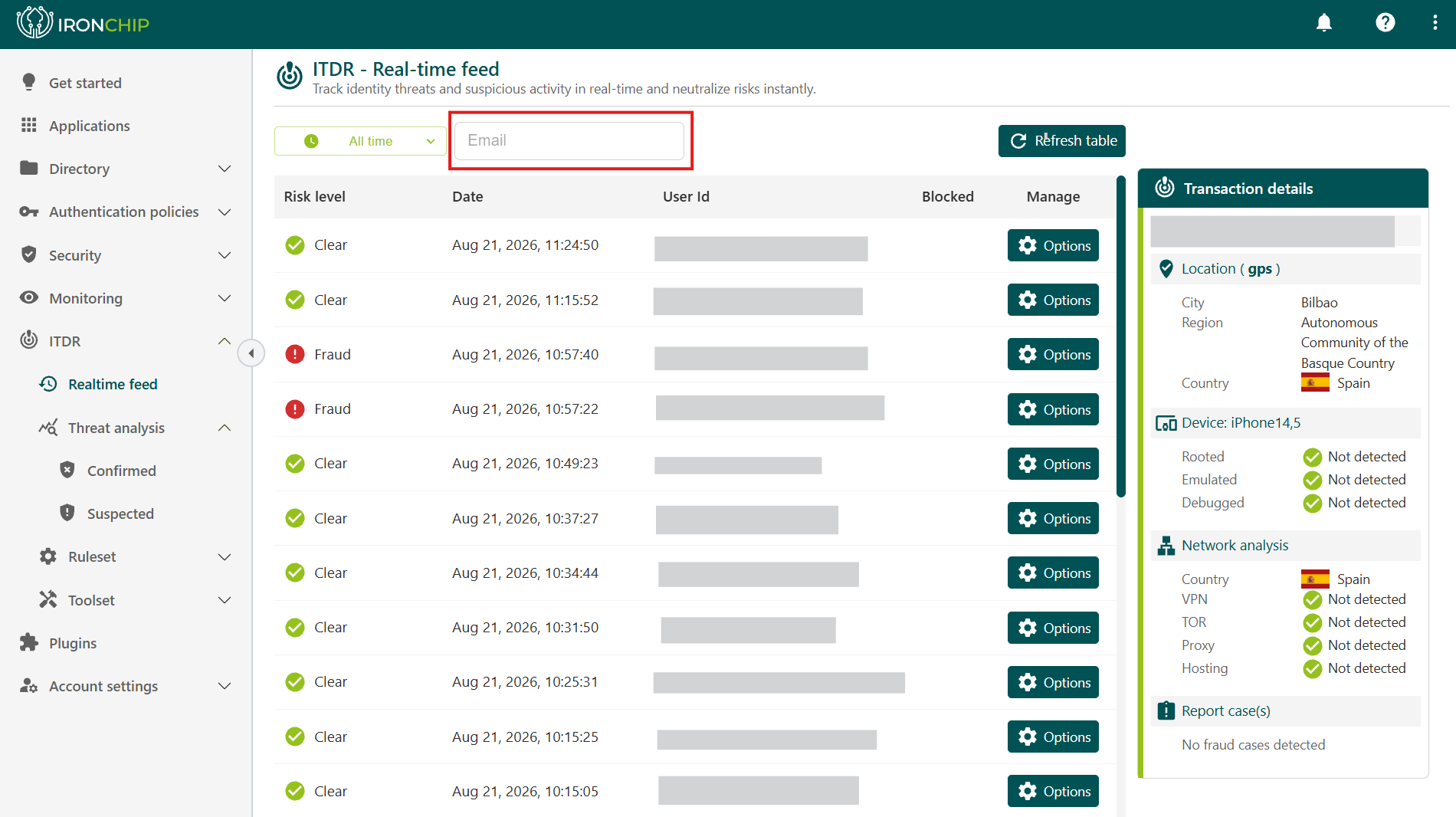
Task: Select the row dated Aug 21, 2026, 10:34:44
Action: coord(694,573)
